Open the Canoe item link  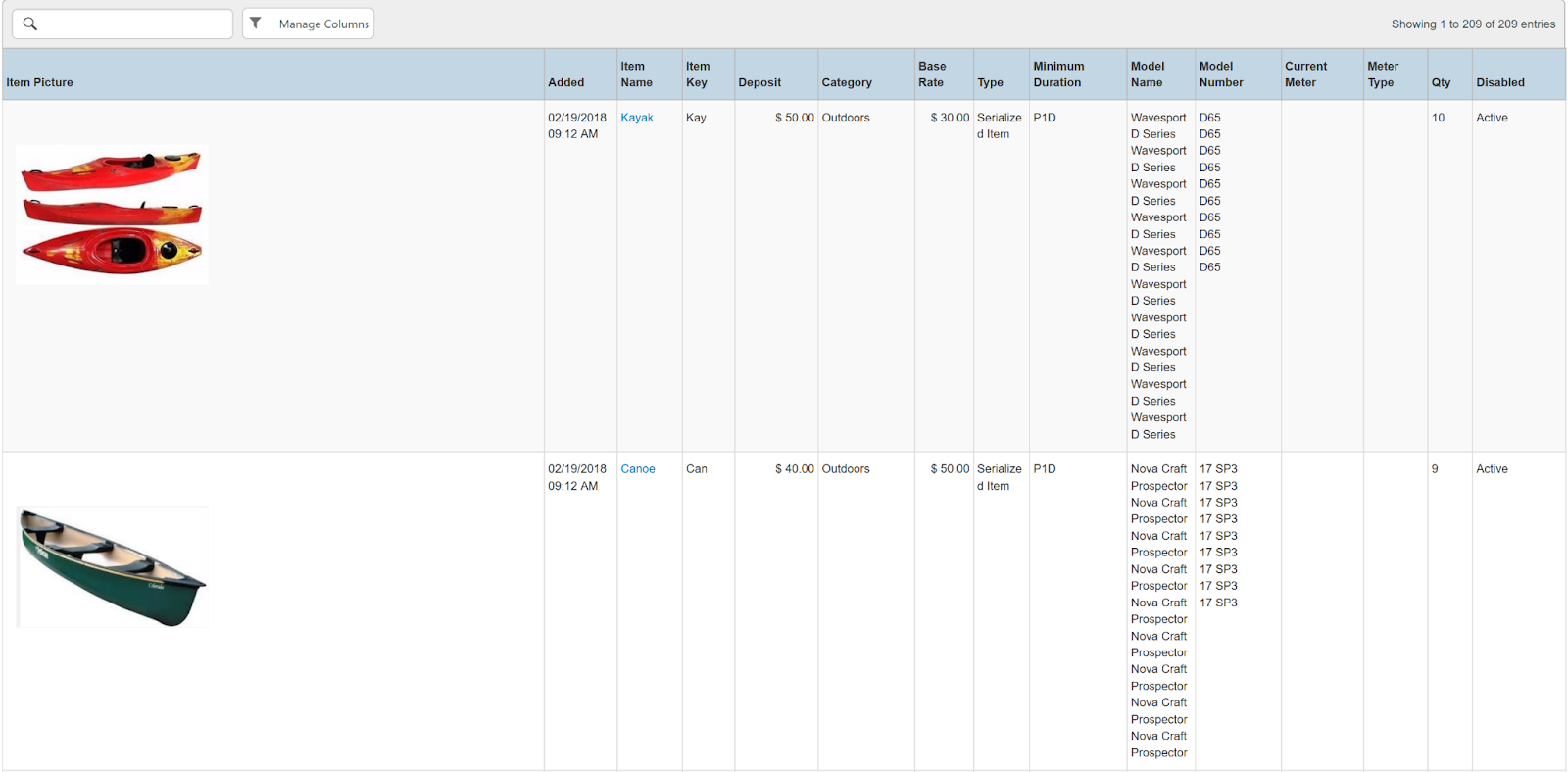pyautogui.click(x=637, y=469)
